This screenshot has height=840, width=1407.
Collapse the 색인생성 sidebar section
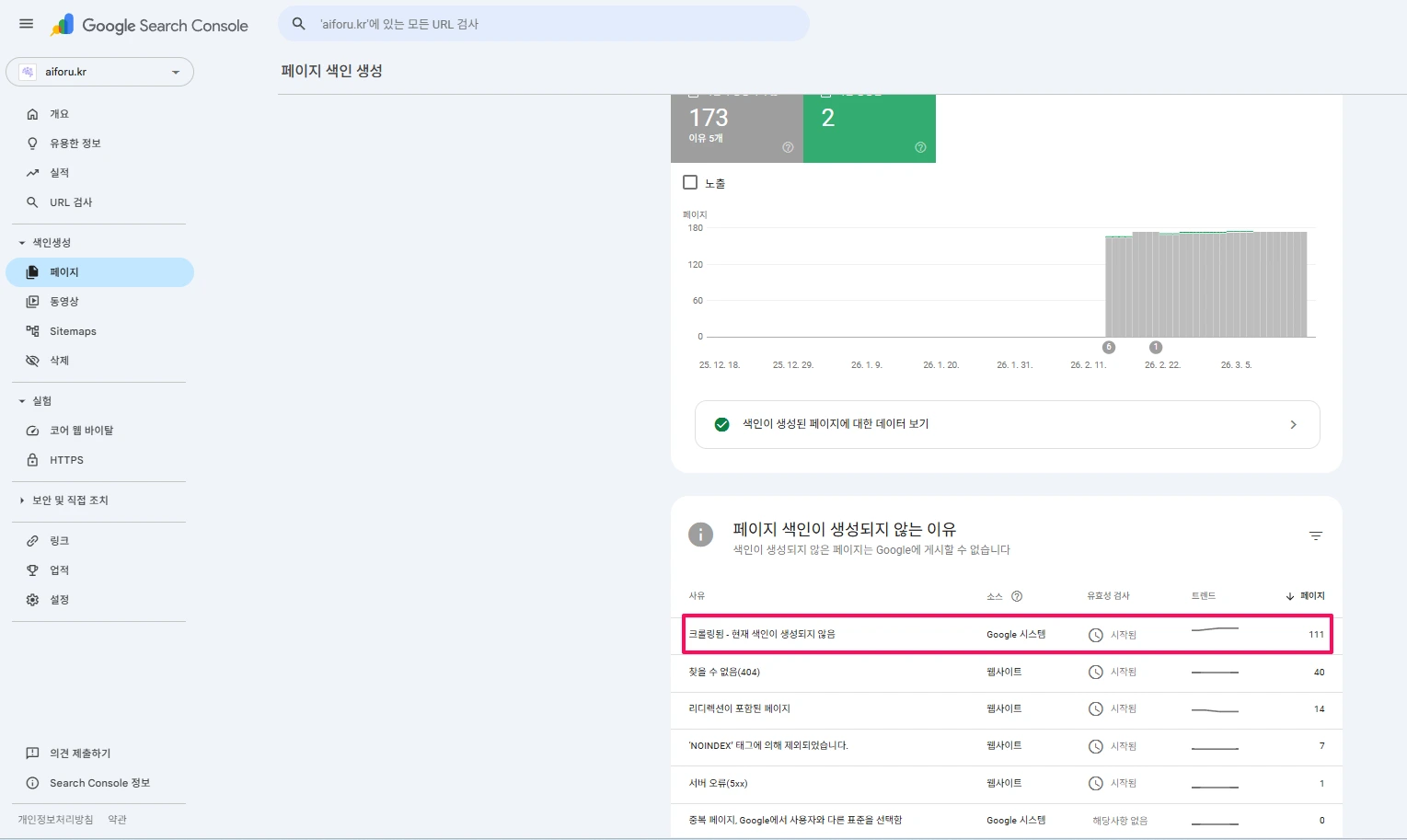(x=22, y=243)
